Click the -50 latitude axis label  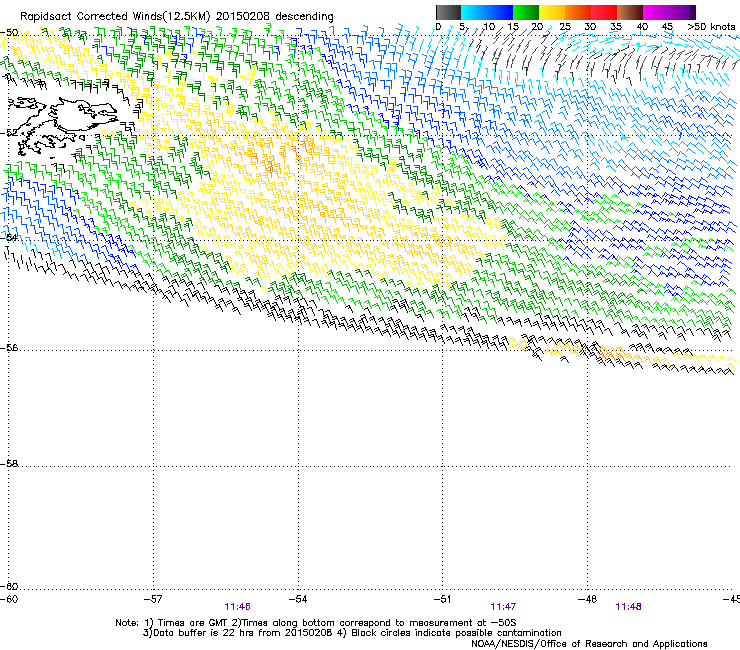pos(9,33)
